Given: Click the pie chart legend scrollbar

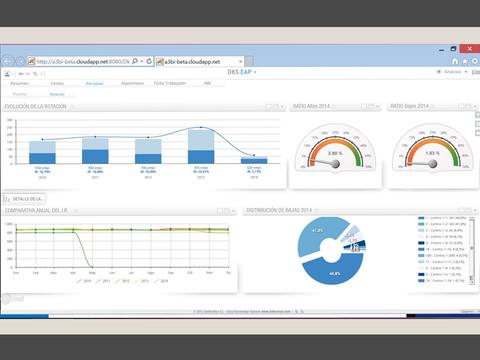Looking at the screenshot, I should pyautogui.click(x=472, y=250).
